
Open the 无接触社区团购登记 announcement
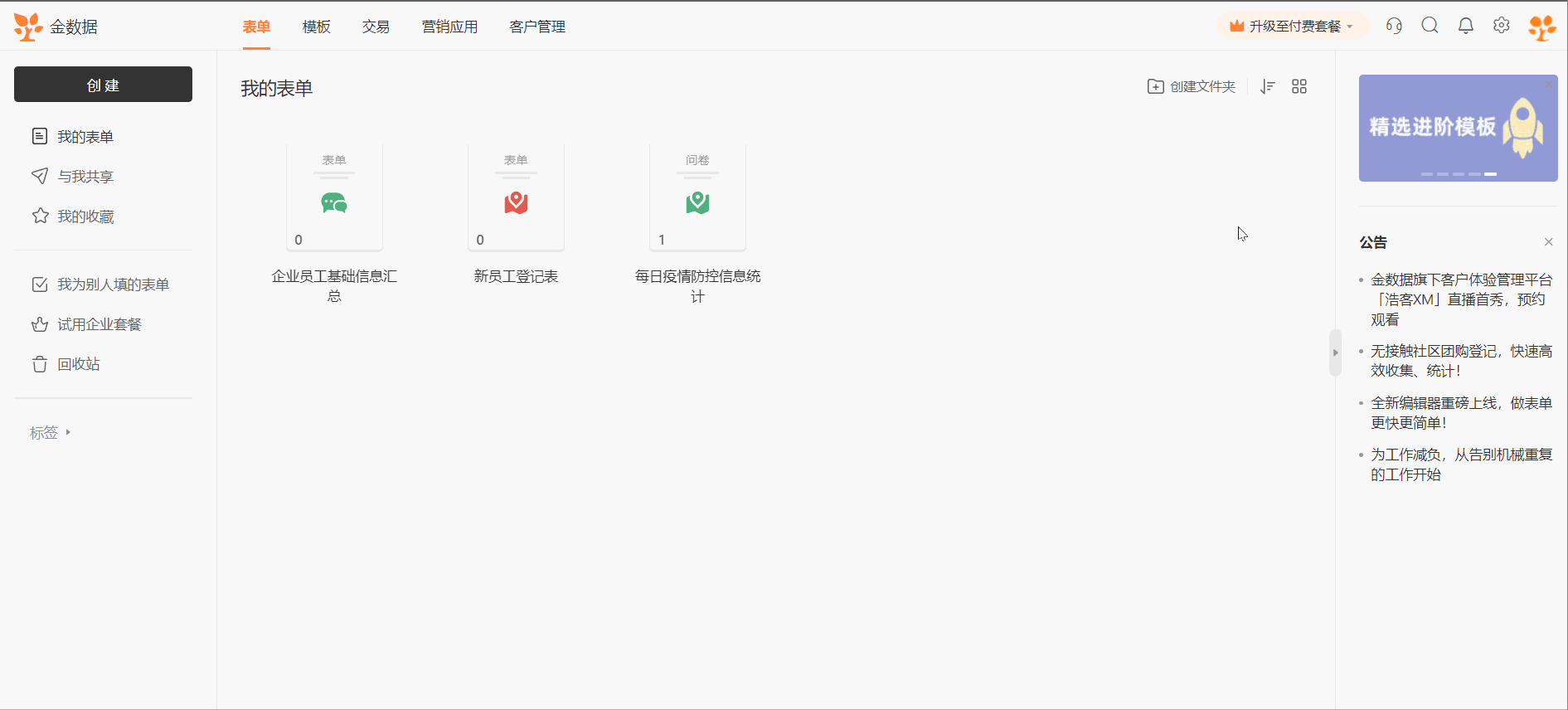[1460, 361]
